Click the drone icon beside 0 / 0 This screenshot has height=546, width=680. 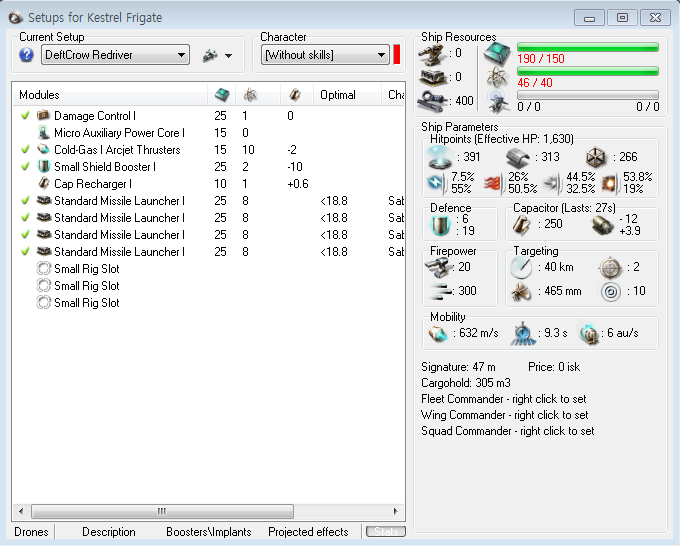[x=497, y=101]
